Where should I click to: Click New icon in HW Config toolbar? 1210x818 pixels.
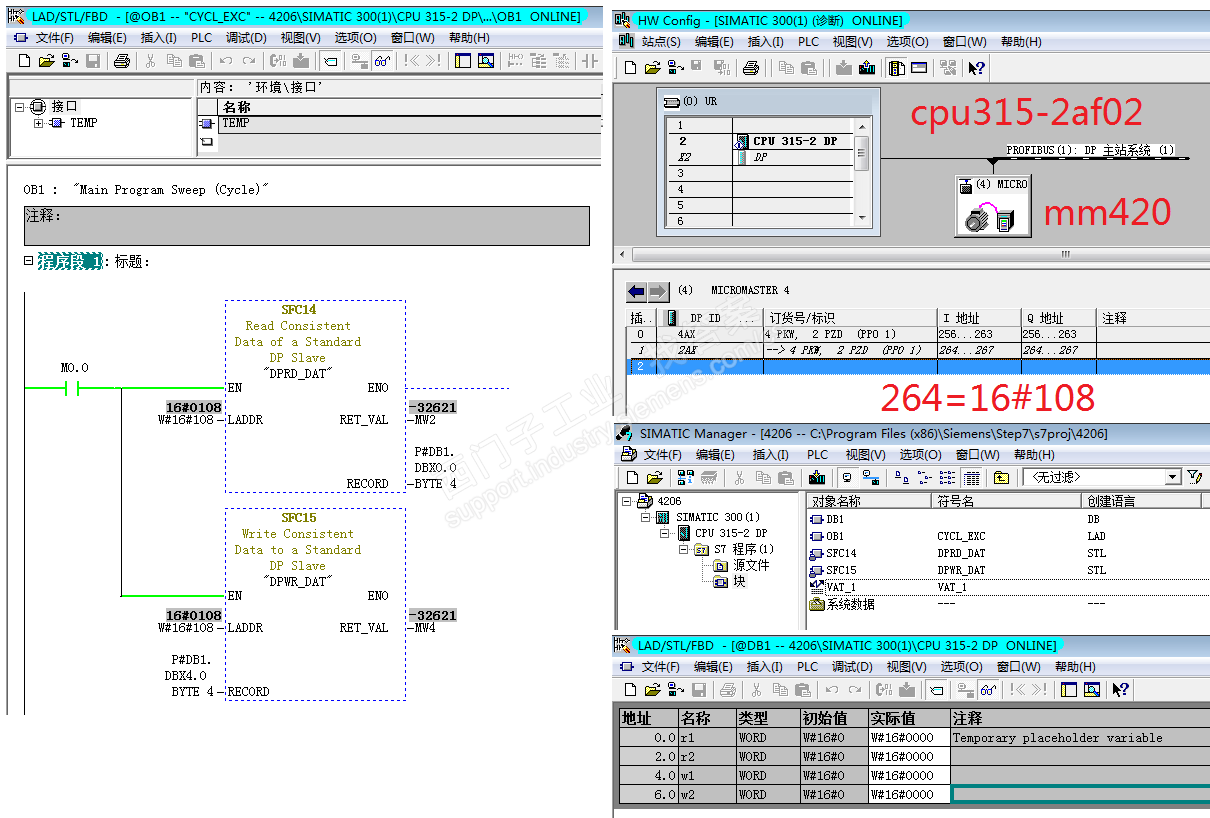tap(630, 68)
